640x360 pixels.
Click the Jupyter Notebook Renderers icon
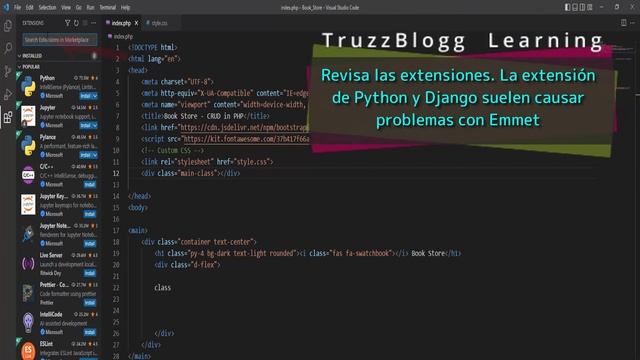pos(28,234)
